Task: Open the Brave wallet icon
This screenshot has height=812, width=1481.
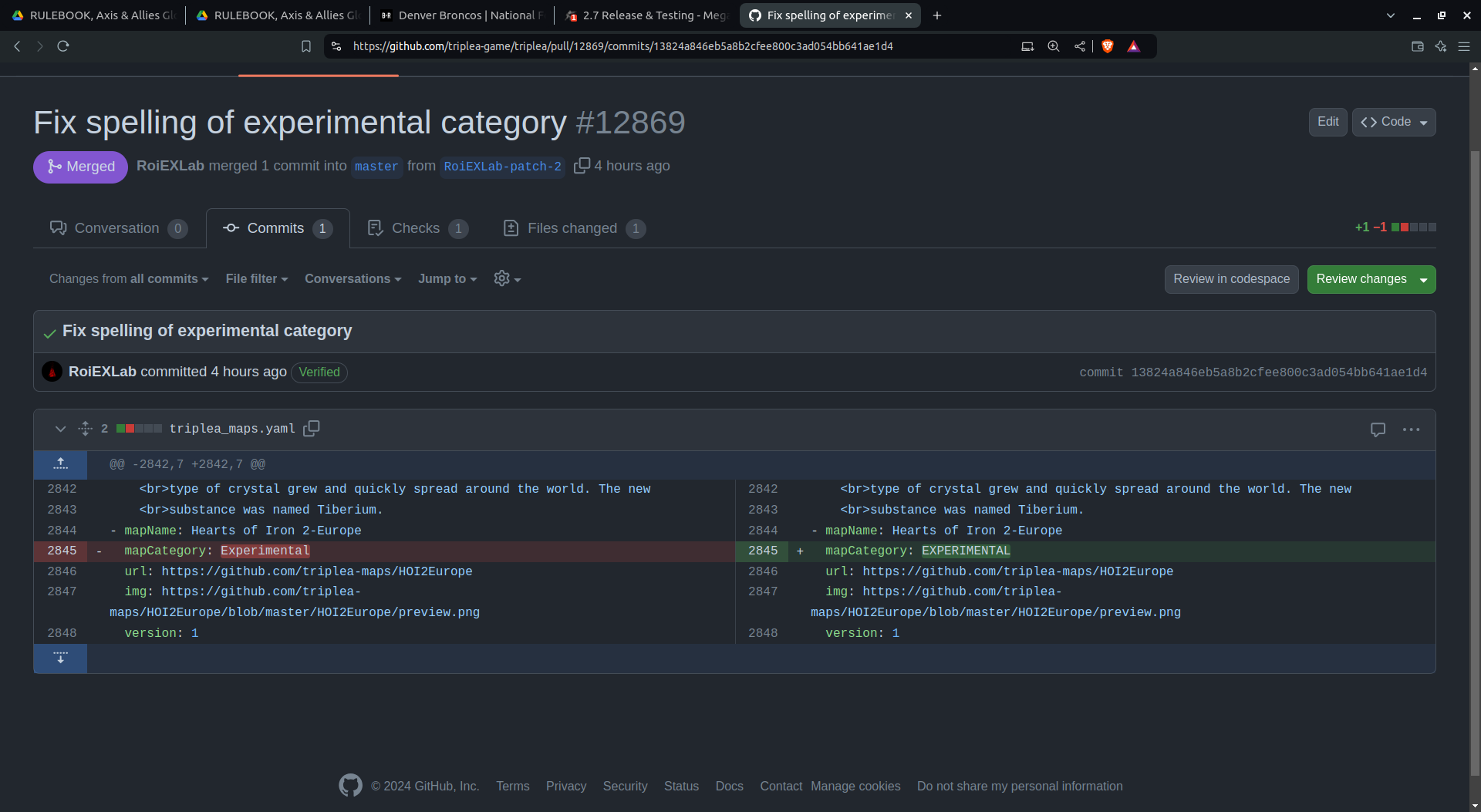Action: click(x=1417, y=46)
